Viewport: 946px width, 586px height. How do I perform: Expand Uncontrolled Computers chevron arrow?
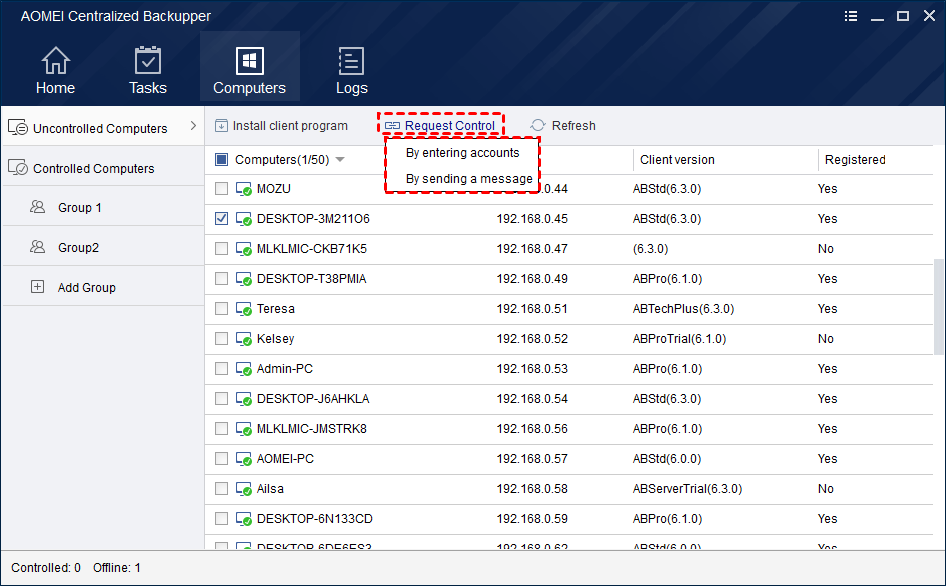193,126
